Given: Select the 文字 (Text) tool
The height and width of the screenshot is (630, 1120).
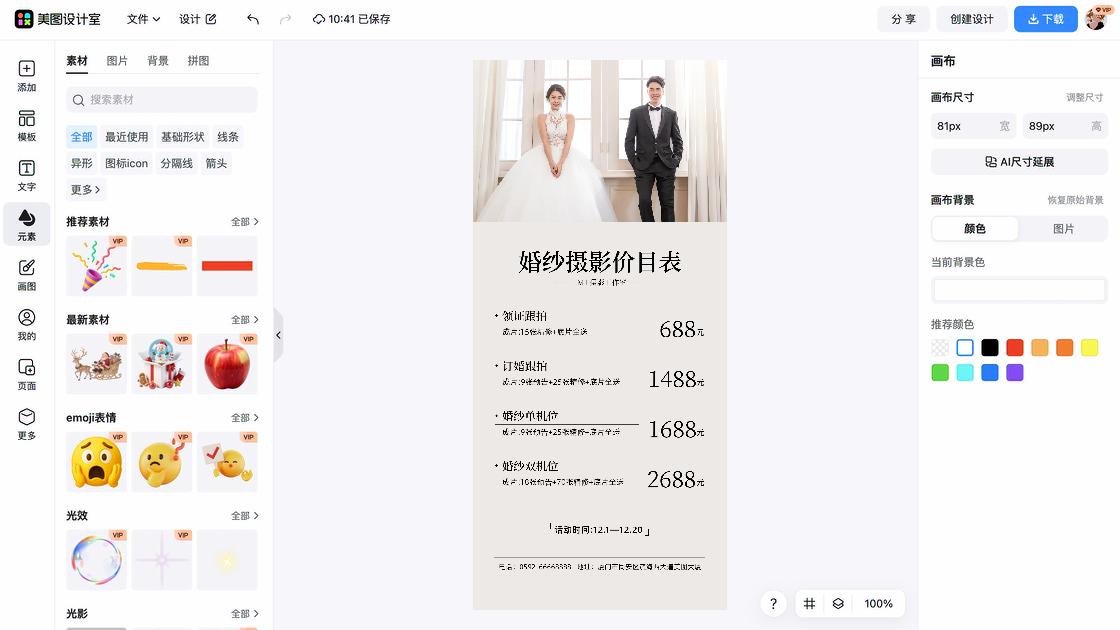Looking at the screenshot, I should 26,176.
